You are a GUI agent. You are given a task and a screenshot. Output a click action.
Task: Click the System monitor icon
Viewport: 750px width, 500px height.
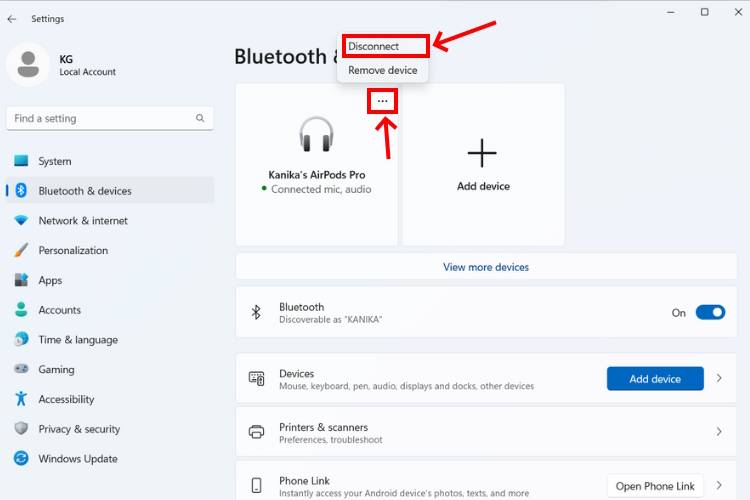tap(21, 161)
